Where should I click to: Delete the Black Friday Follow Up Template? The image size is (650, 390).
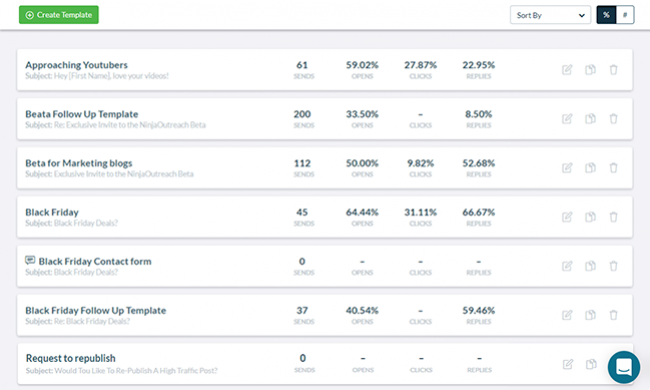coord(614,315)
